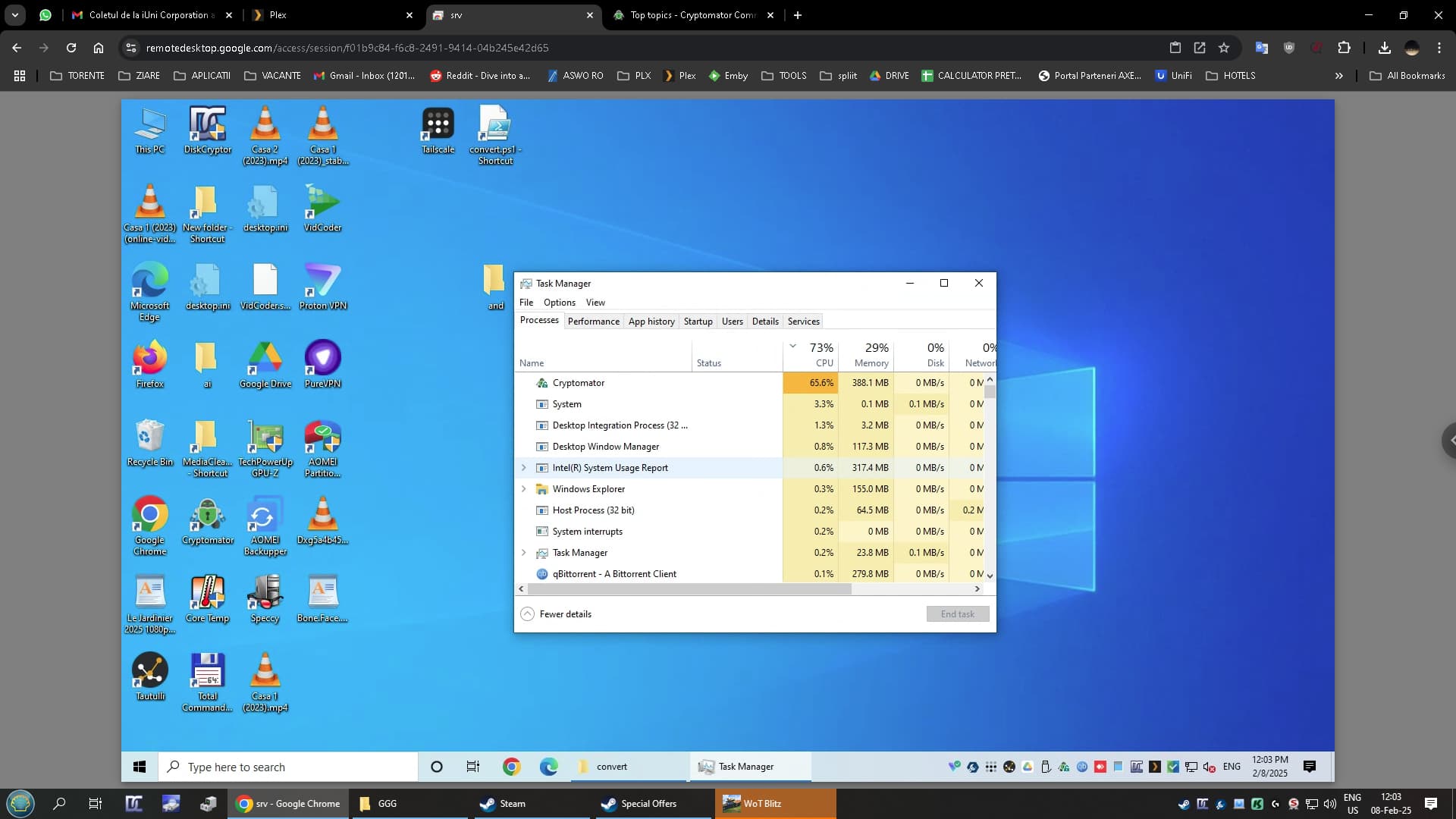Click the Chrome address bar URL
Viewport: 1456px width, 819px height.
coord(347,48)
